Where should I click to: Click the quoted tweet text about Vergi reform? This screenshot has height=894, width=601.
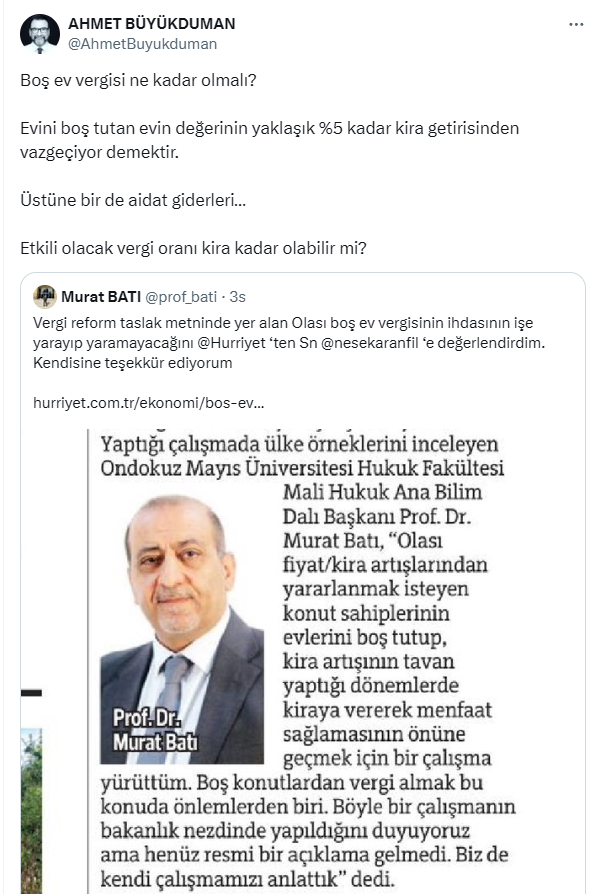289,343
